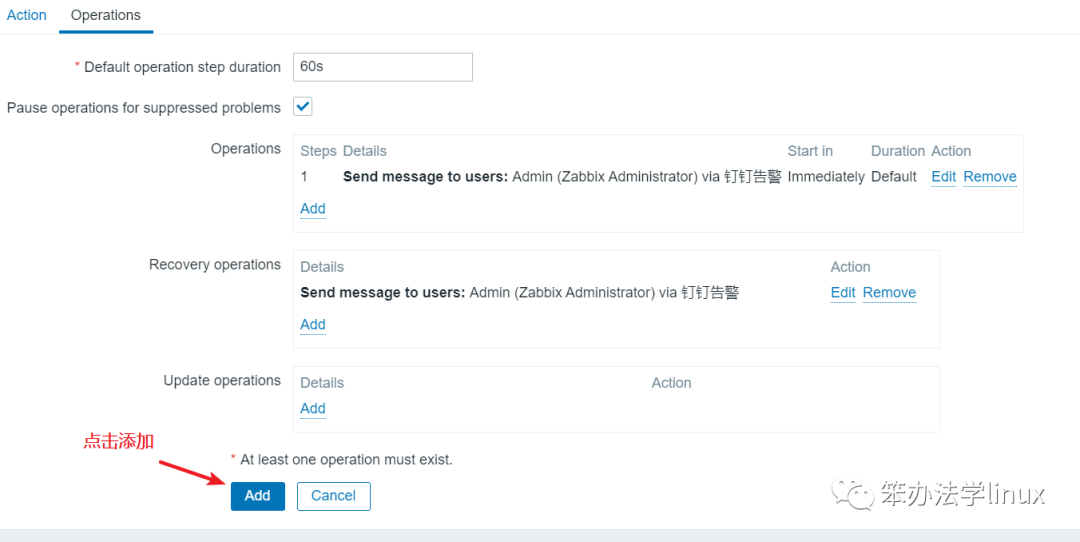The height and width of the screenshot is (542, 1080).
Task: Edit the recovery operation entry
Action: [843, 293]
